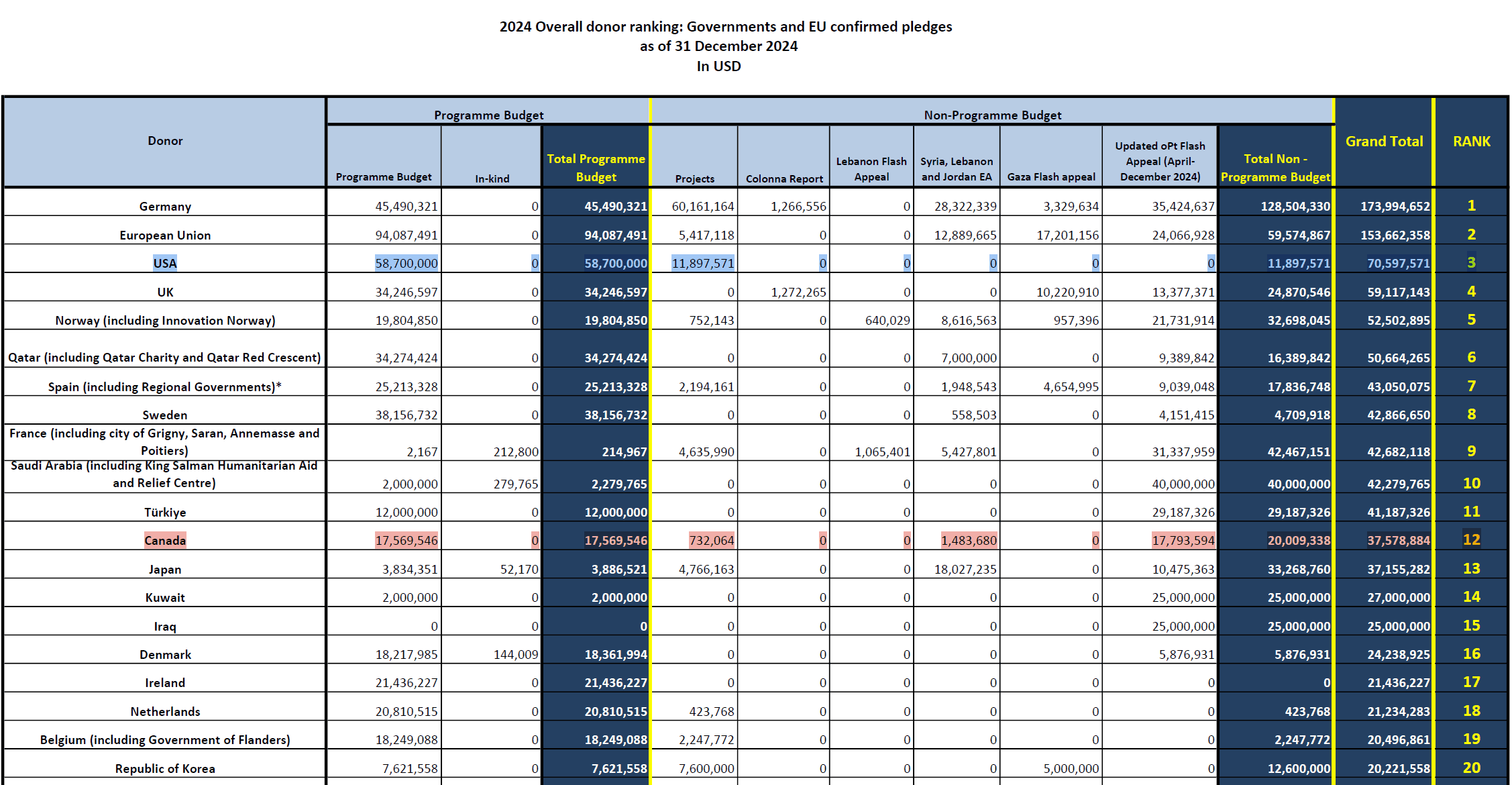
Task: Select the Colonna Report column header
Action: click(784, 178)
